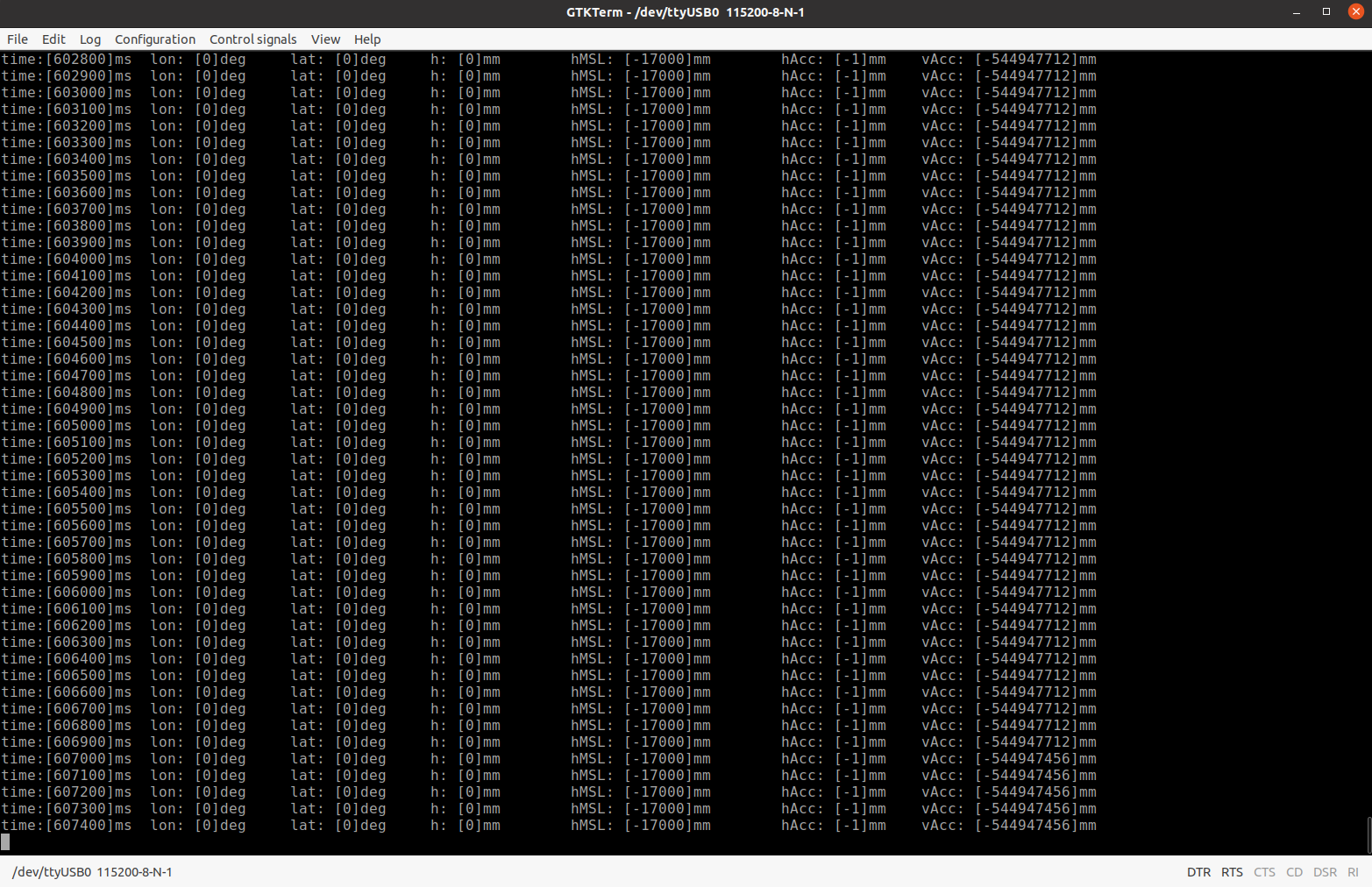The width and height of the screenshot is (1372, 887).
Task: Click the RI signal indicator
Action: tap(1353, 872)
